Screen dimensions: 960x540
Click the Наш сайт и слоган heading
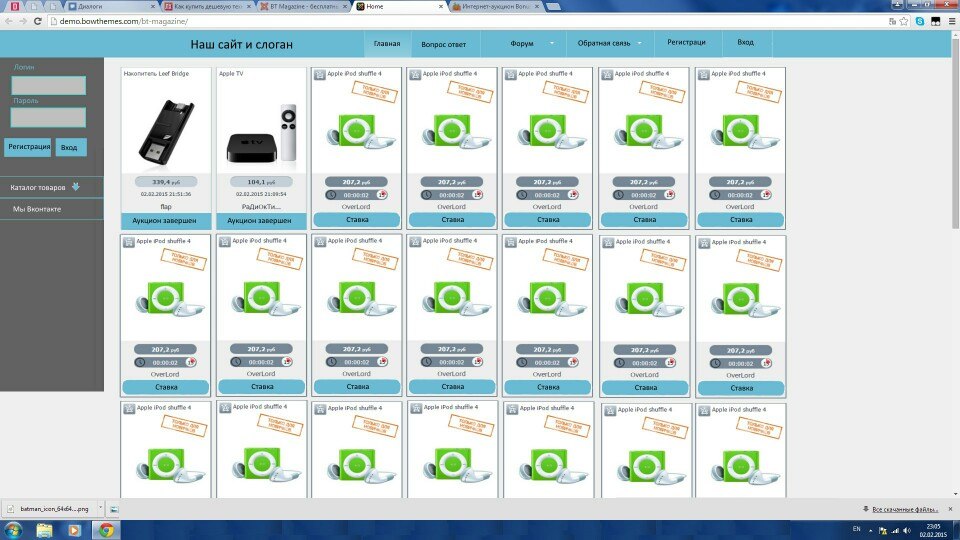[241, 44]
